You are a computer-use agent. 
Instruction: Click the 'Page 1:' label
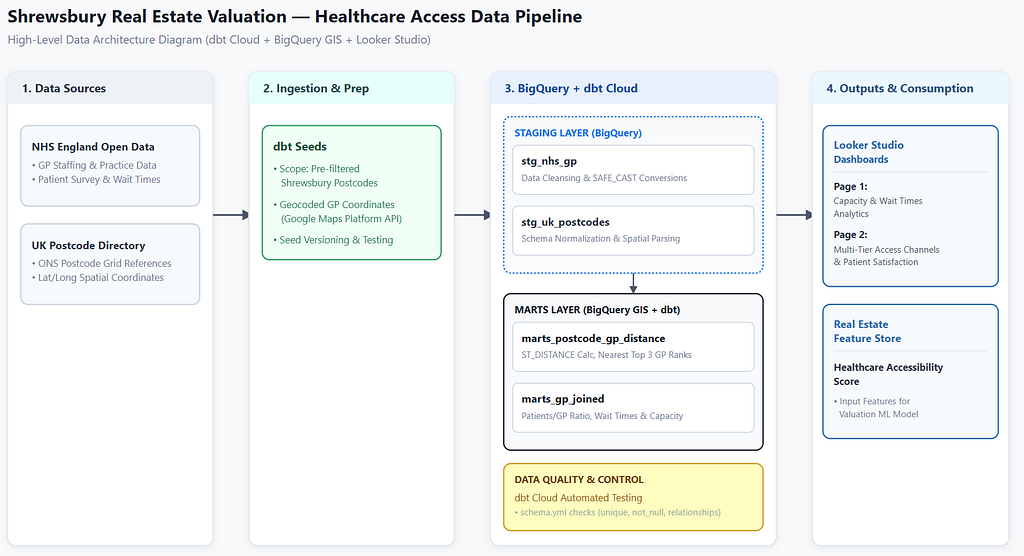850,186
